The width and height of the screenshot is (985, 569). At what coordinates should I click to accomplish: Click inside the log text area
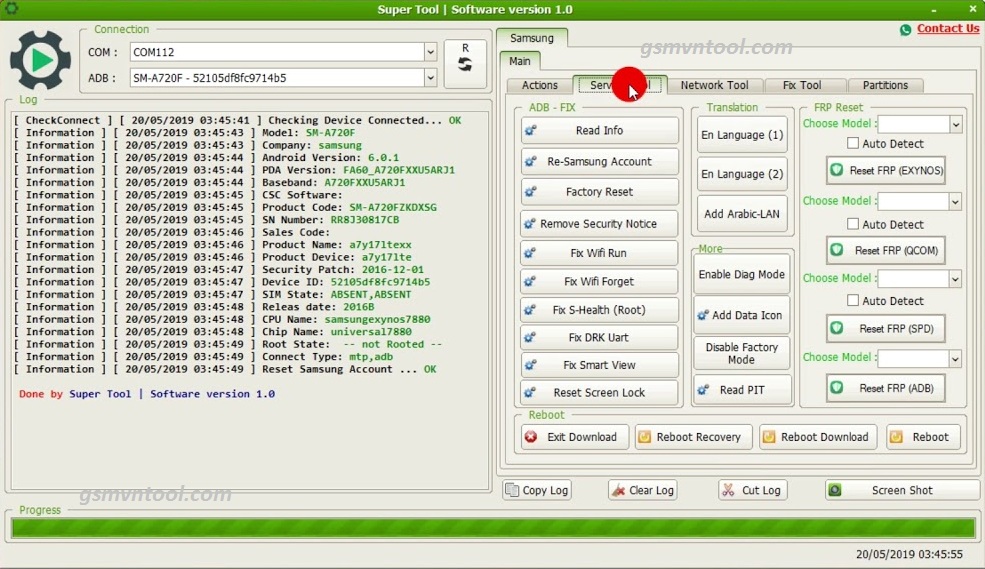[x=250, y=300]
